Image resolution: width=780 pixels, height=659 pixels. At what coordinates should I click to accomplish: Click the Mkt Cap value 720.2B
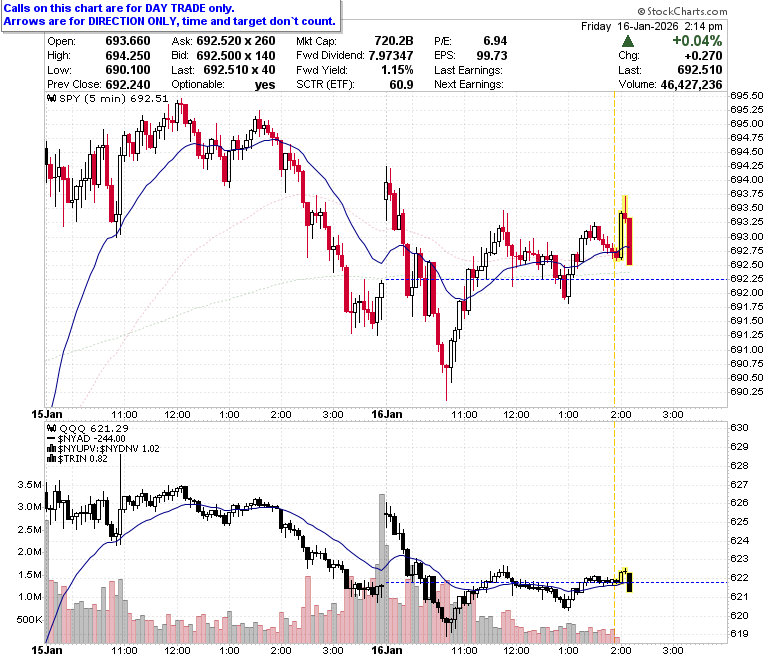click(x=394, y=41)
